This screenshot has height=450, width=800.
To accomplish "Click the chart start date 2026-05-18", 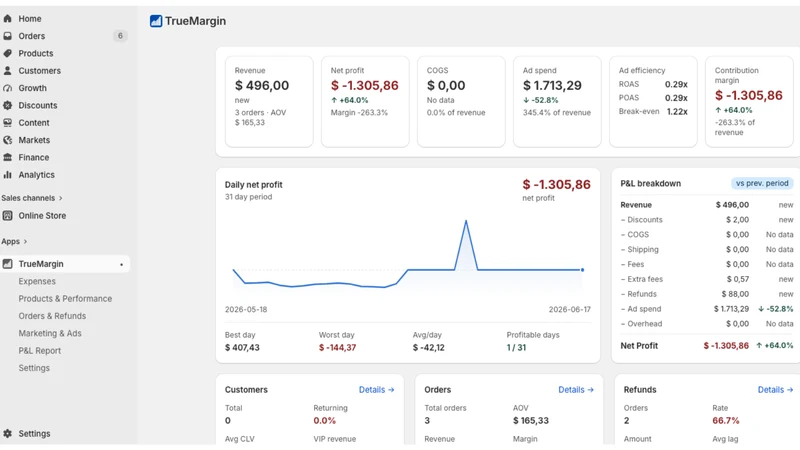I will tap(246, 309).
